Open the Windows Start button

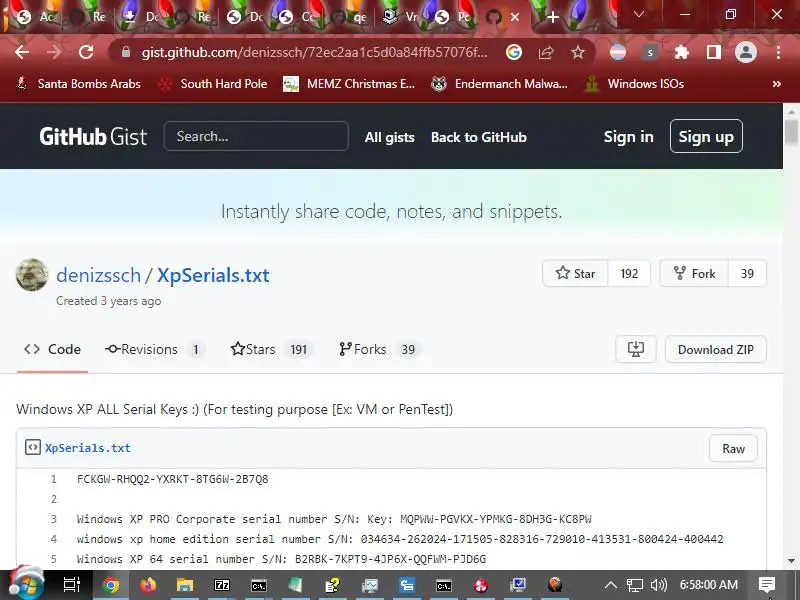[26, 584]
